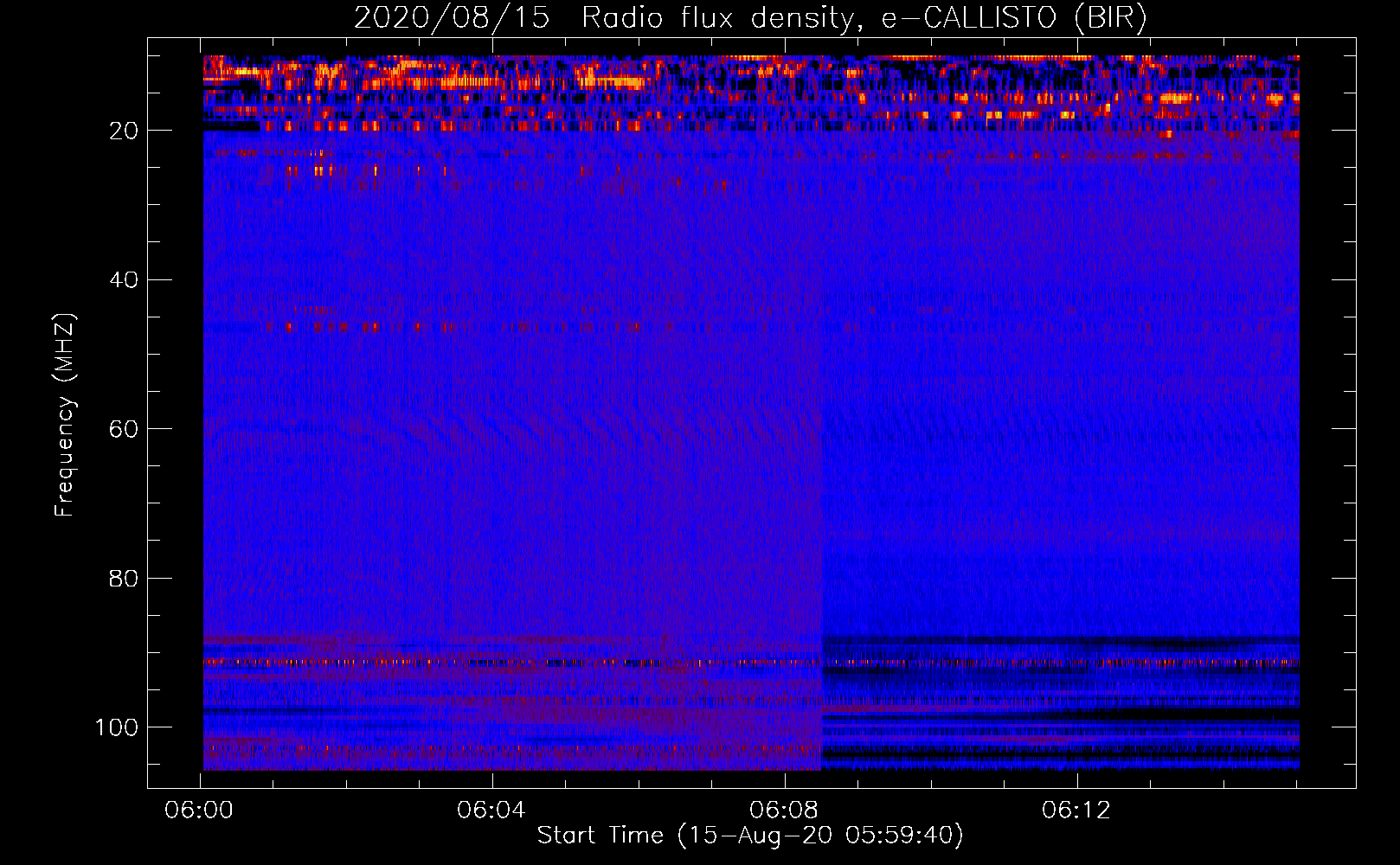The height and width of the screenshot is (865, 1400).
Task: Click the plot title '2020/08/15 Radio flux density, e-CALLISTO (BIR)'
Action: (750, 18)
